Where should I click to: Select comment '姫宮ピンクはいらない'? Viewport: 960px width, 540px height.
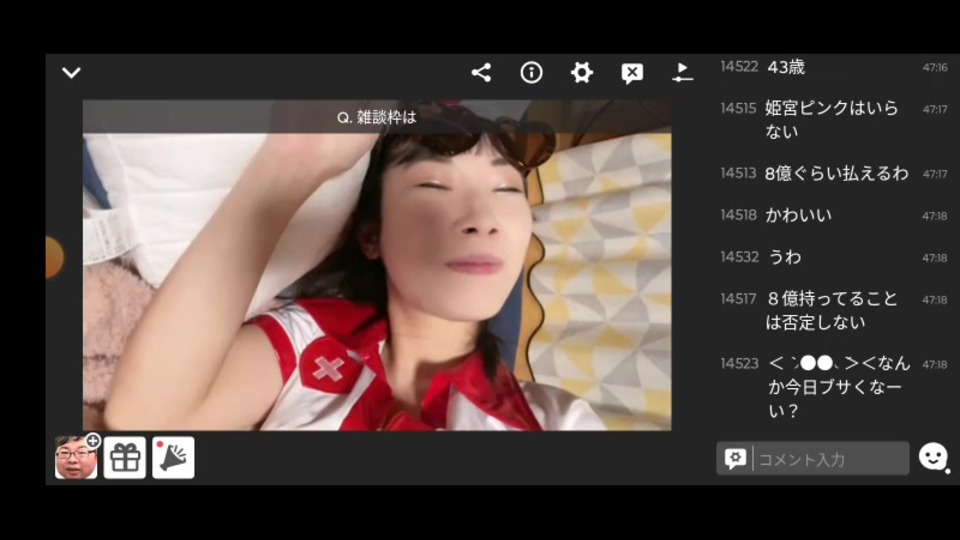tap(831, 119)
